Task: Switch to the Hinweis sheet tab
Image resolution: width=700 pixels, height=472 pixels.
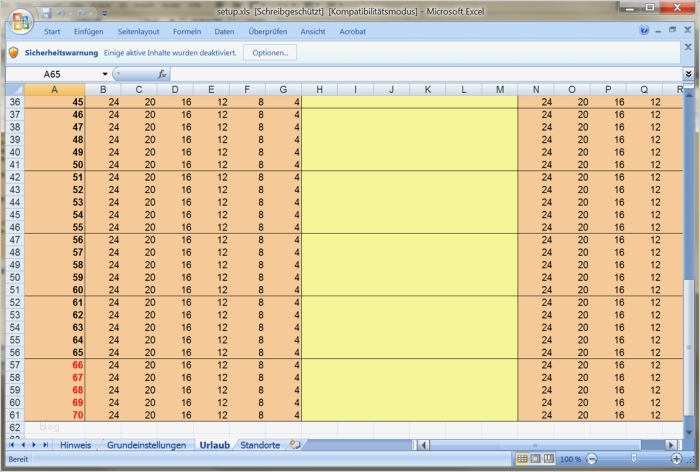Action: coord(75,445)
